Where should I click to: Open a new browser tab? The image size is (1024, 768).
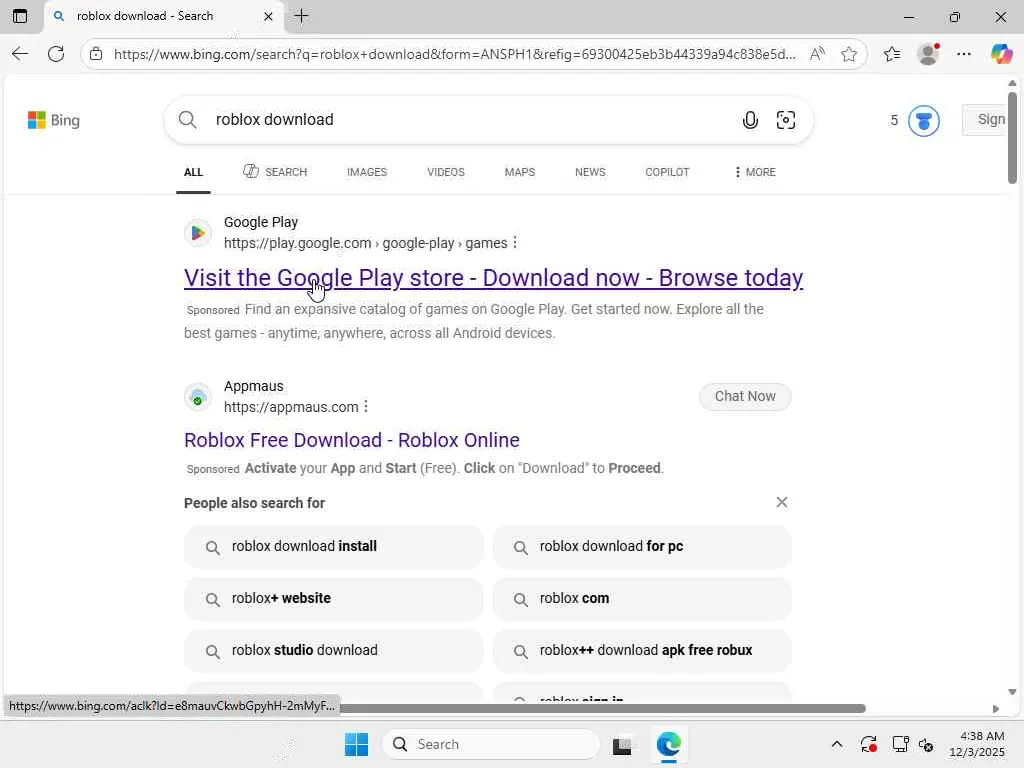[302, 16]
